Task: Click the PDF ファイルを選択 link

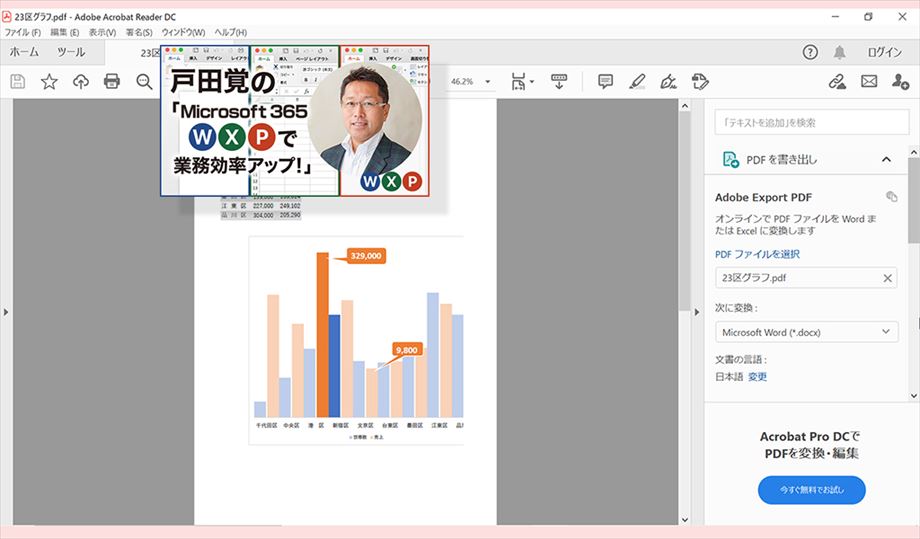Action: point(757,254)
